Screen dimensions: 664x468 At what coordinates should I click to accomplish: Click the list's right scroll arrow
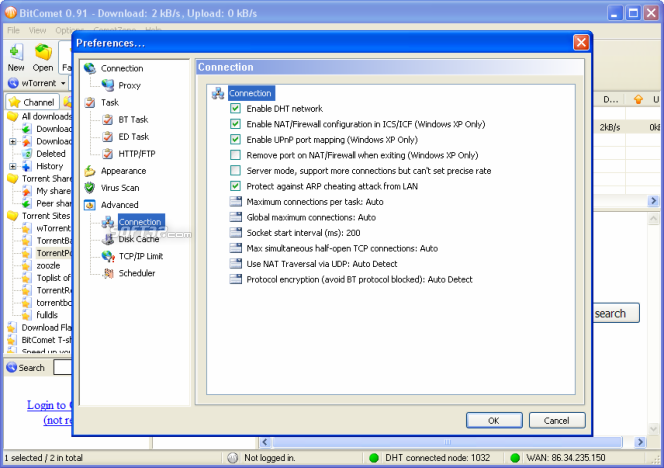(x=653, y=201)
